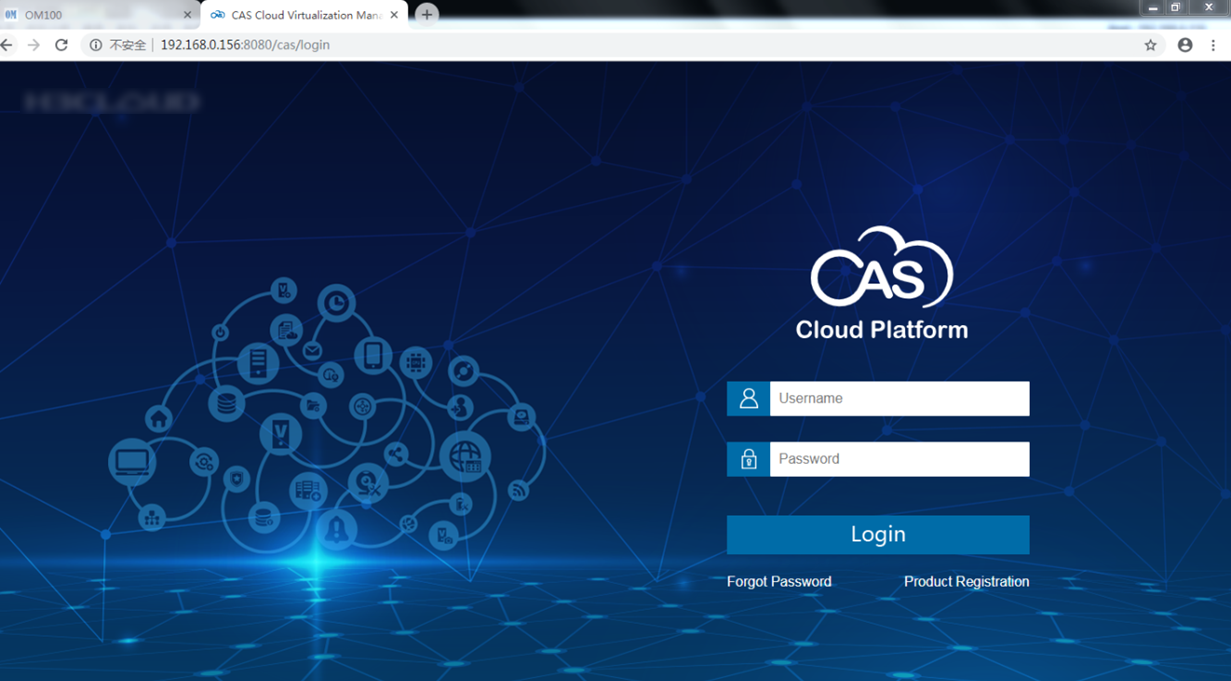This screenshot has height=681, width=1231.
Task: Bookmark this page with the star
Action: tap(1151, 45)
